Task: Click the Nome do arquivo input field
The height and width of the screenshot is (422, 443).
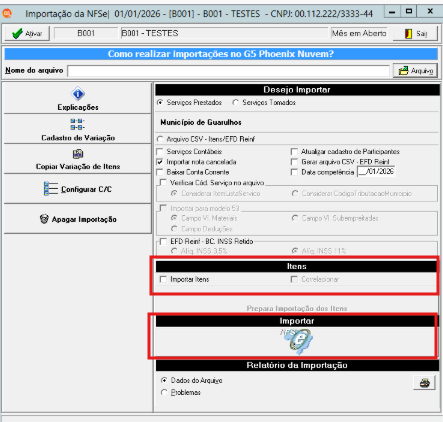Action: pyautogui.click(x=228, y=71)
